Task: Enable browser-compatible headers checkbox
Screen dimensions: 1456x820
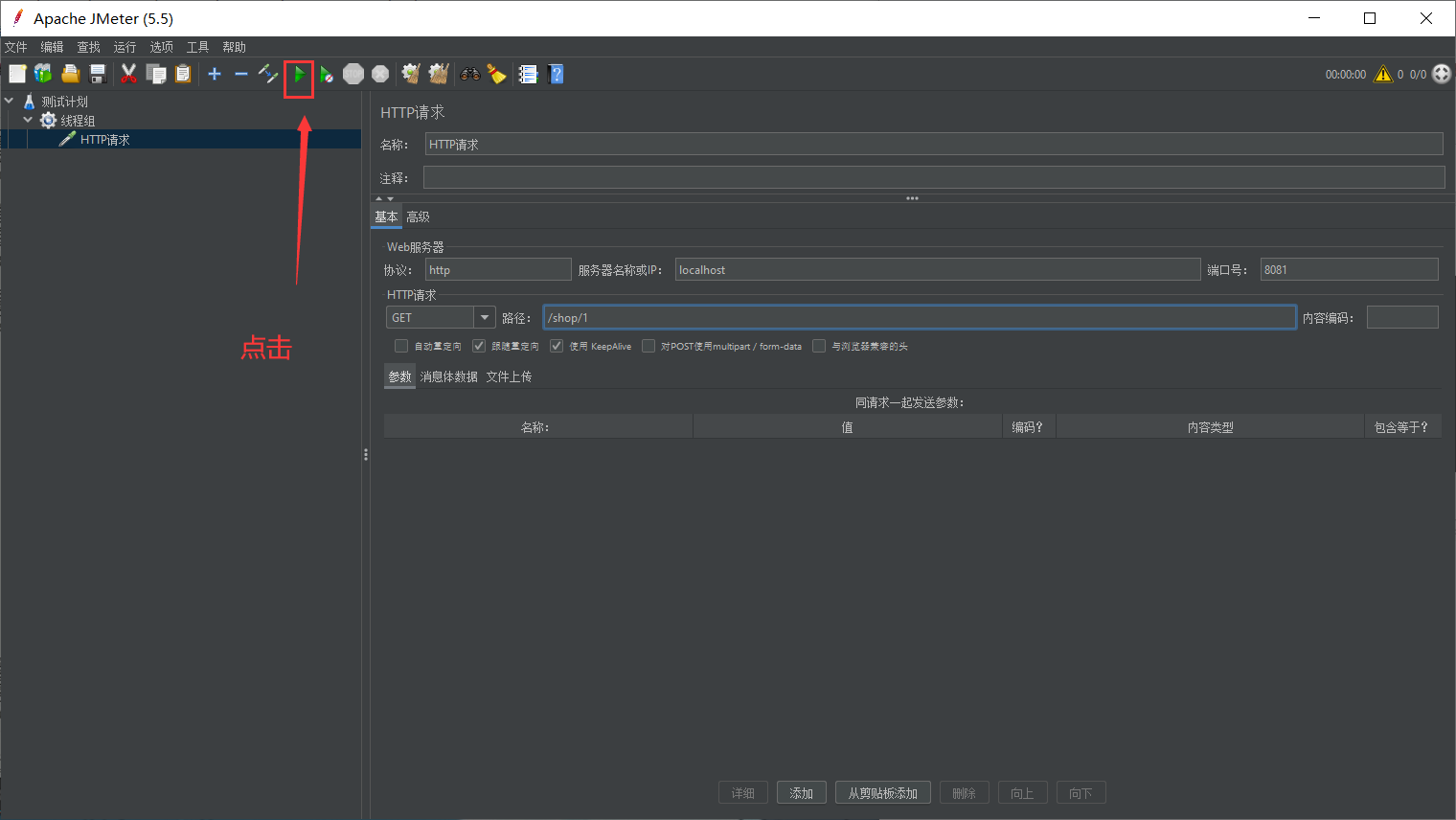Action: point(819,346)
